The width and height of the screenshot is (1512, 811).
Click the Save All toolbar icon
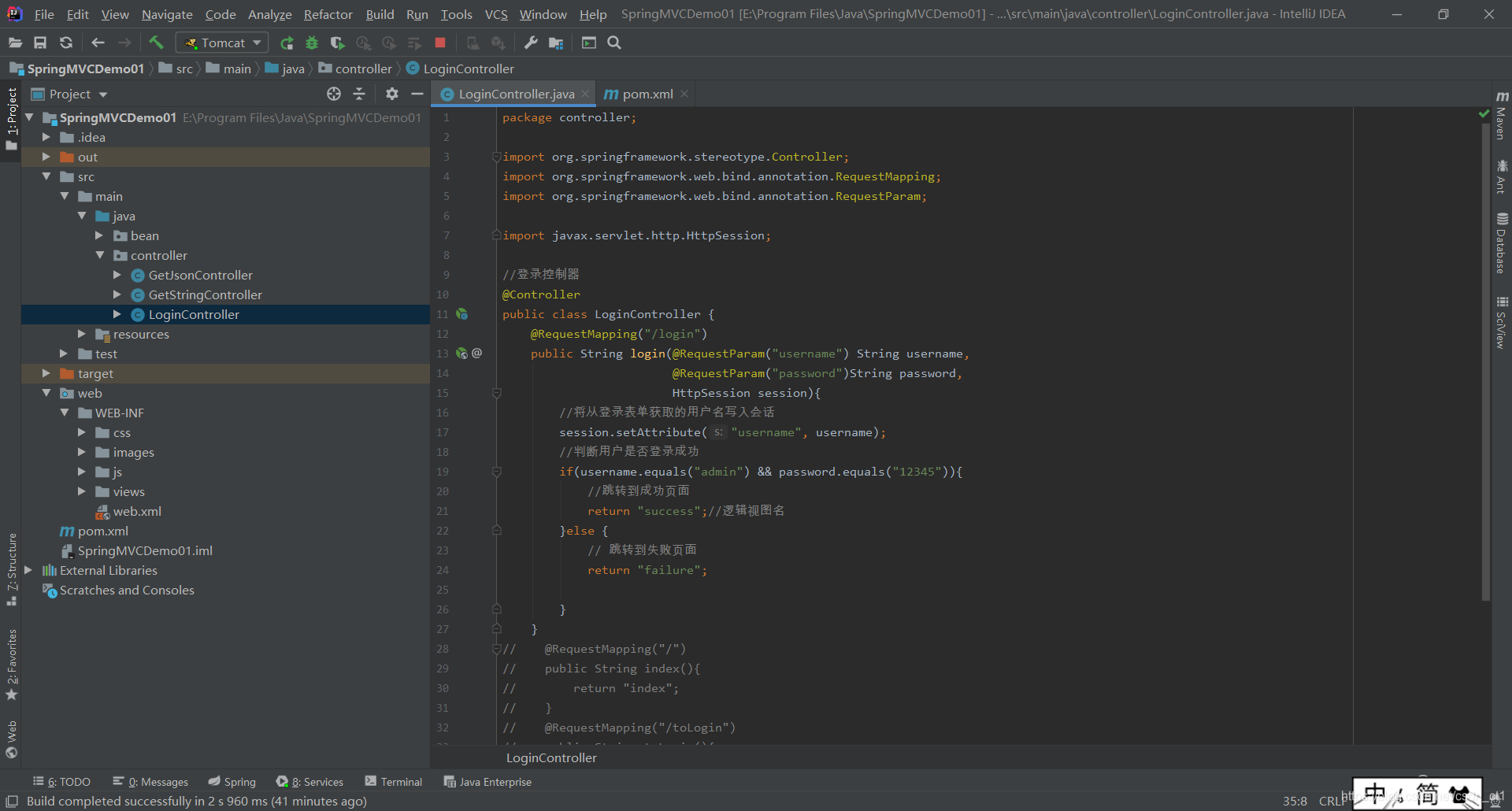40,43
